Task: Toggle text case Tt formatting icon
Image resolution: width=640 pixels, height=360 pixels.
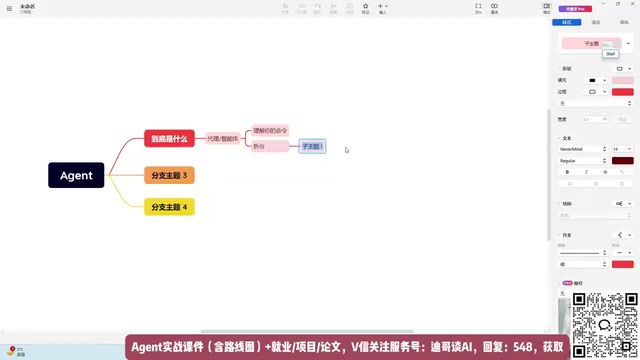Action: 622,172
